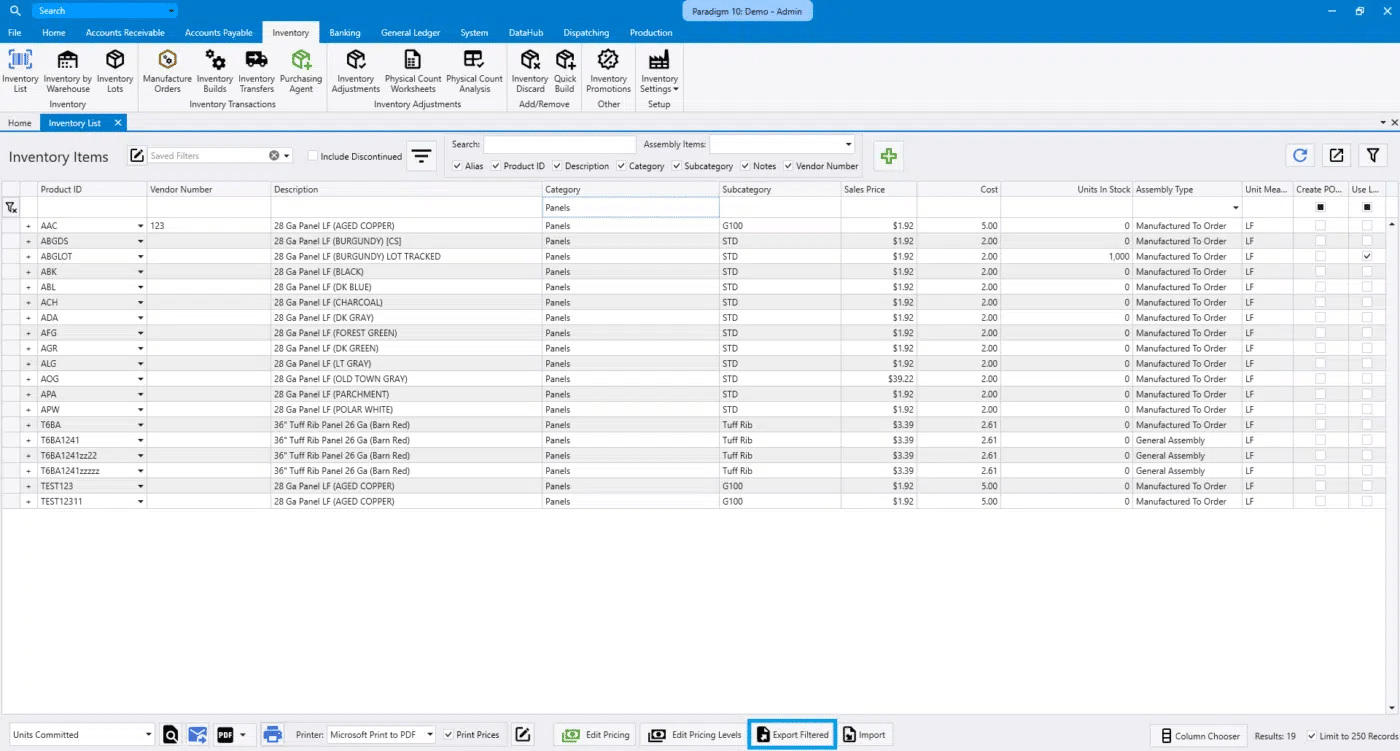Open Inventory Promotions
1400x751 pixels.
[608, 71]
